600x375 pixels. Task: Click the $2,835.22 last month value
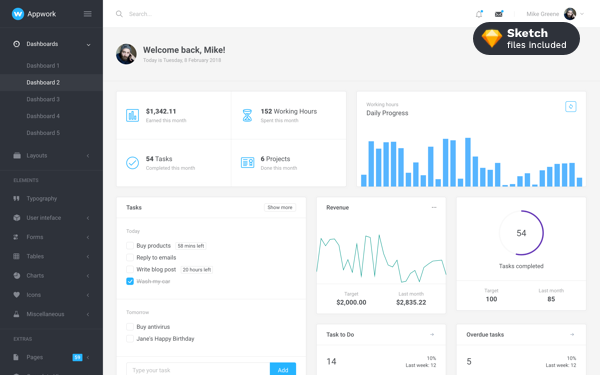(411, 302)
